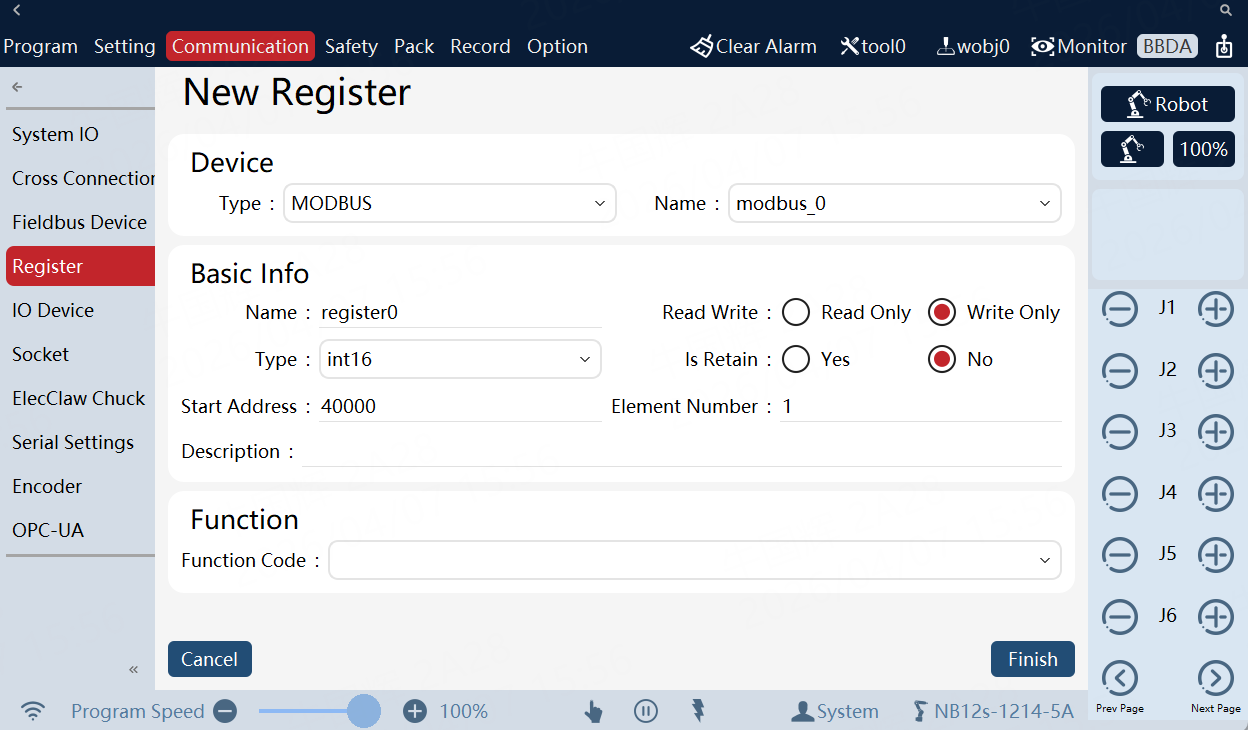Open the tool0 wrench icon
Screen dimensions: 1248x730
pyautogui.click(x=850, y=46)
